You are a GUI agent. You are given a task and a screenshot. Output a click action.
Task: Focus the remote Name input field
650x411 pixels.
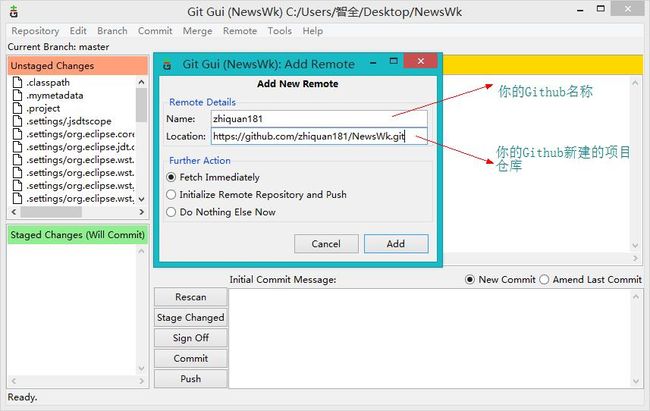pos(319,119)
